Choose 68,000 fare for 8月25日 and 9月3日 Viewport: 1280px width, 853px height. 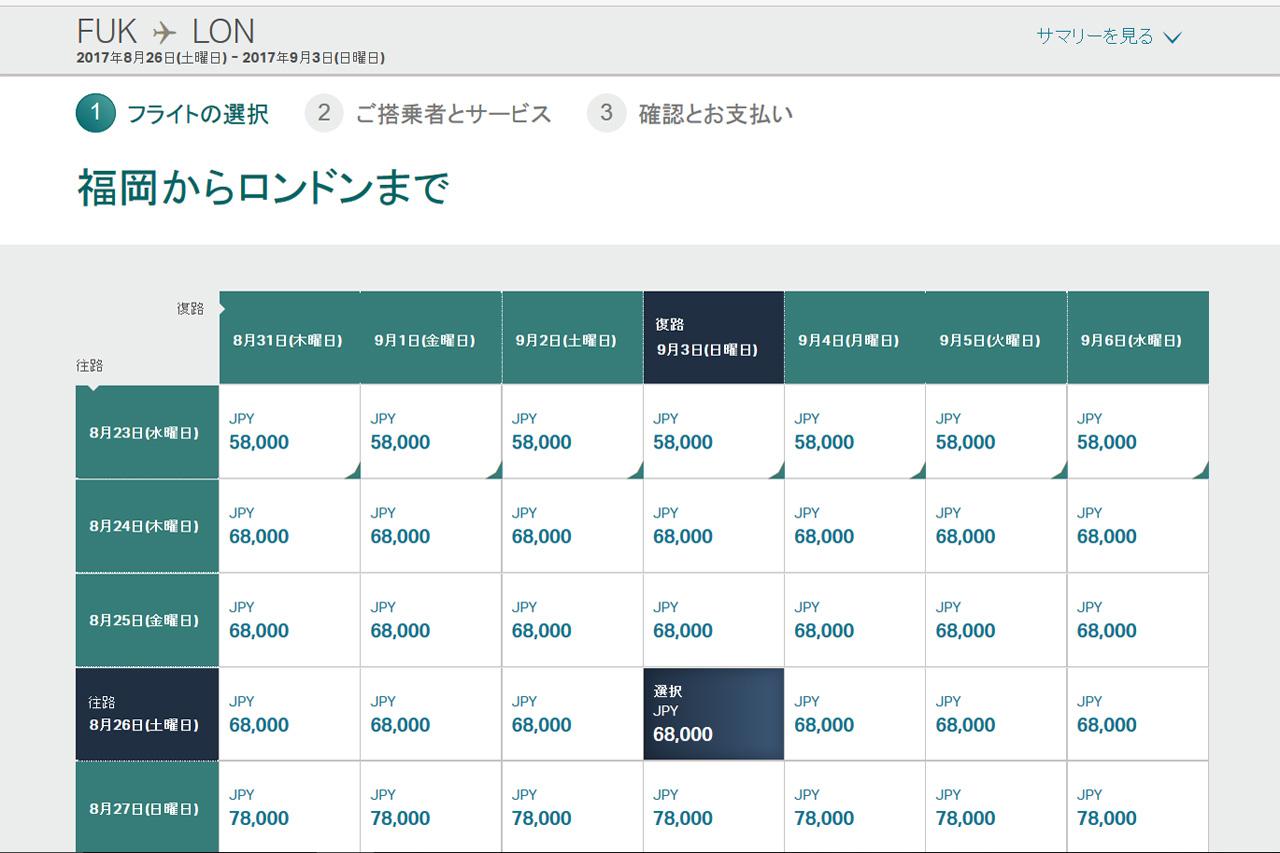[x=713, y=620]
